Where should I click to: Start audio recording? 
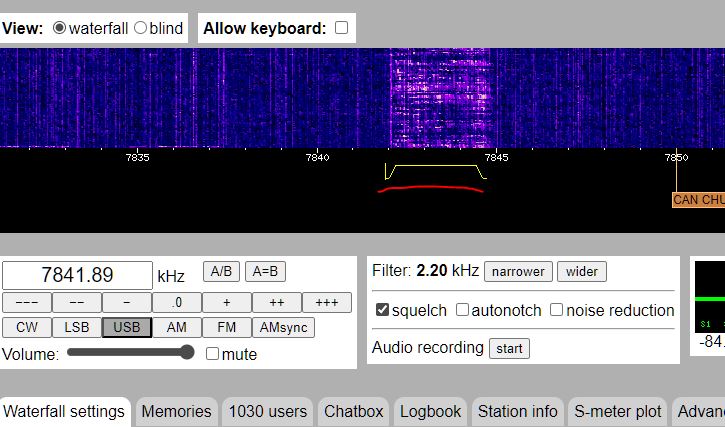coord(510,348)
